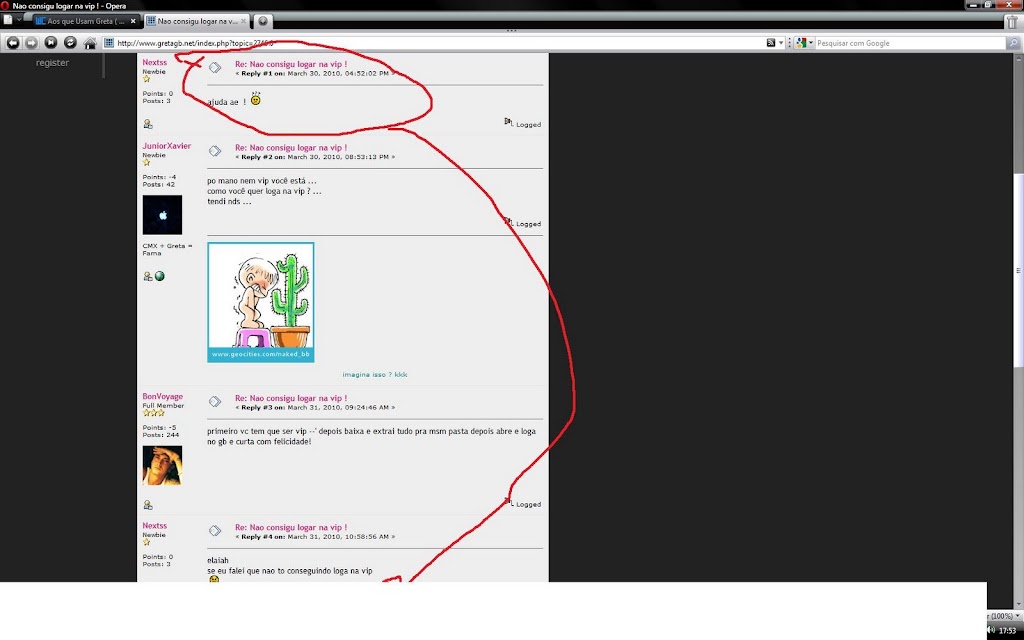The height and width of the screenshot is (640, 1024).
Task: Go forward with the Forward arrow button
Action: pos(31,43)
